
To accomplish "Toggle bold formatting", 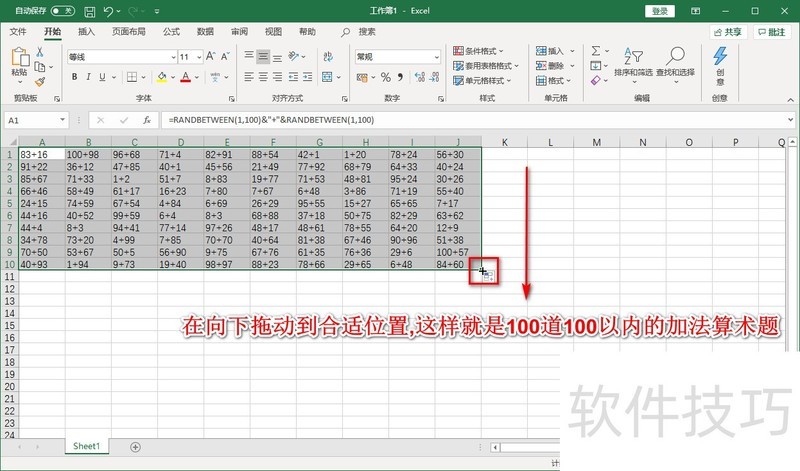I will pos(74,77).
